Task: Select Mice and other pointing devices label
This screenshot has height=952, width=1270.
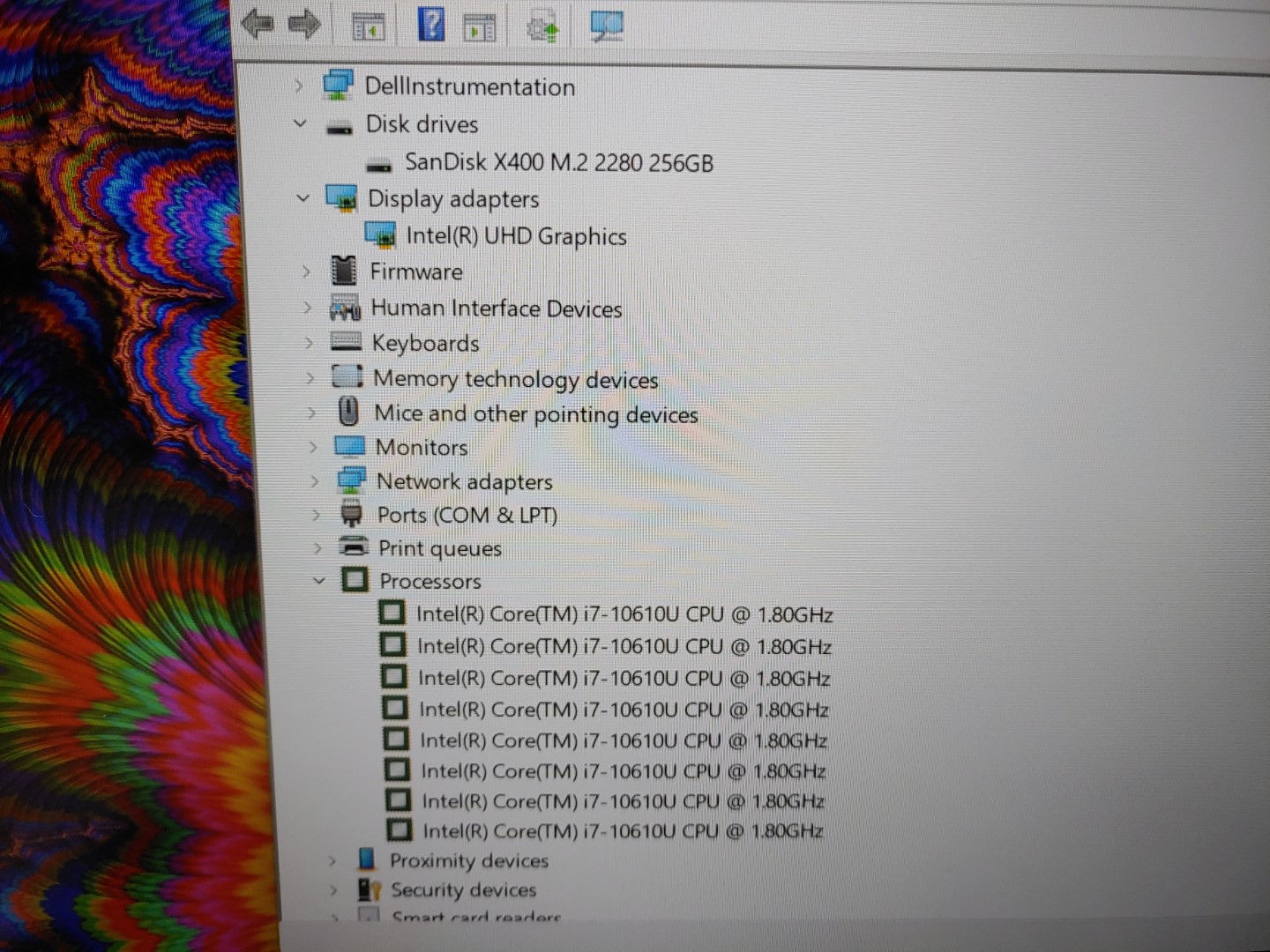Action: coord(536,413)
